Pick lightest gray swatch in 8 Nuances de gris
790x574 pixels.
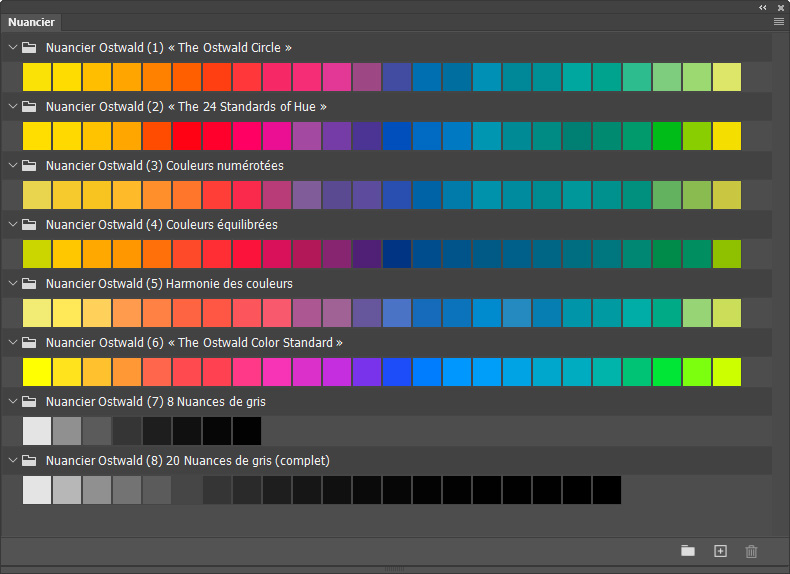[37, 430]
